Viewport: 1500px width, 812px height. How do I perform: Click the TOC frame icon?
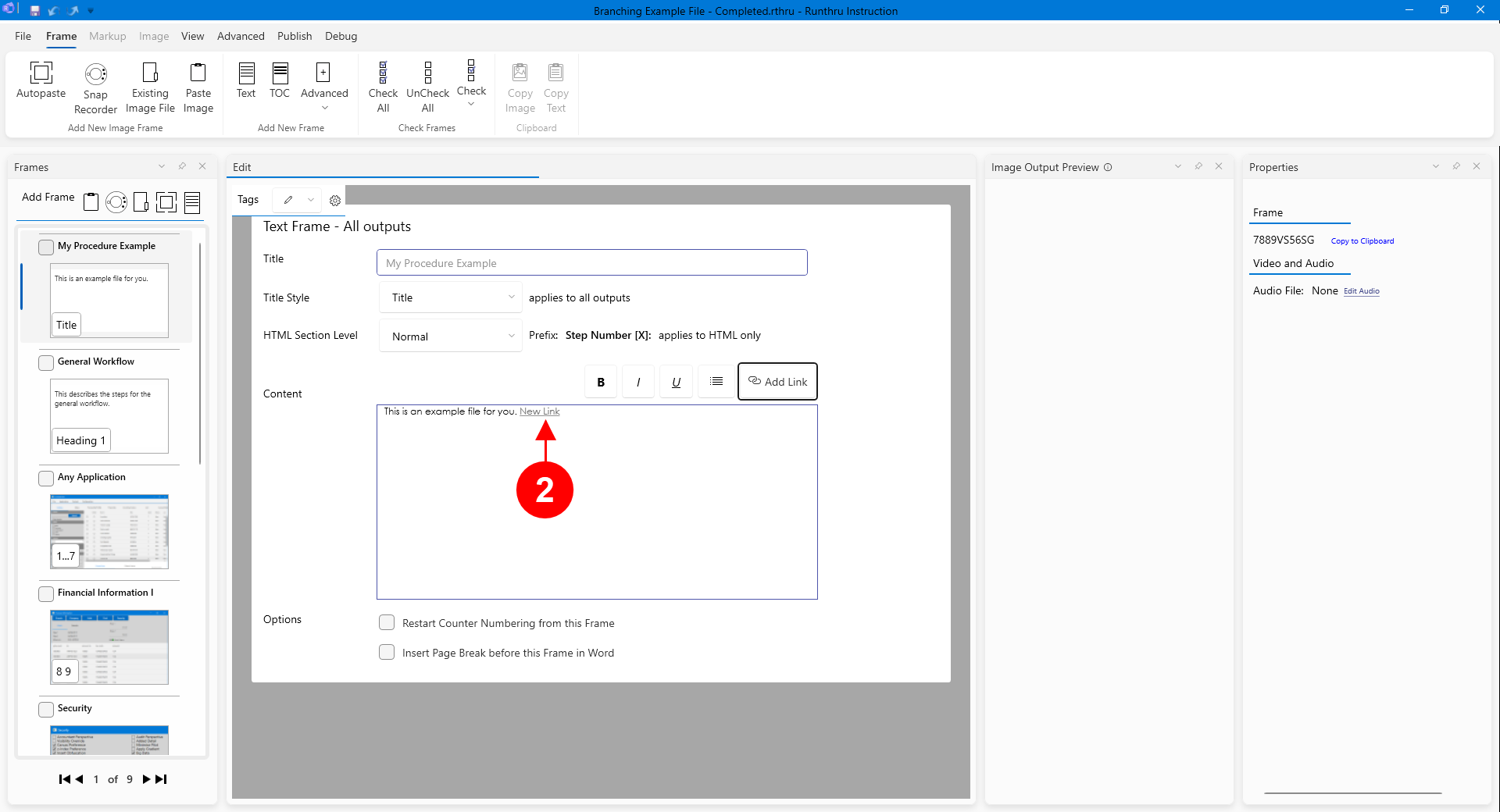tap(280, 73)
